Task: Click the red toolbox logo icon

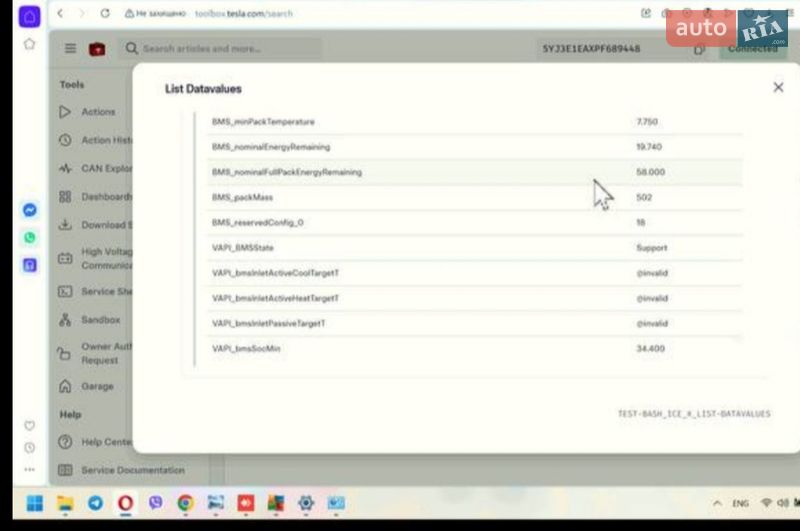Action: tap(97, 48)
